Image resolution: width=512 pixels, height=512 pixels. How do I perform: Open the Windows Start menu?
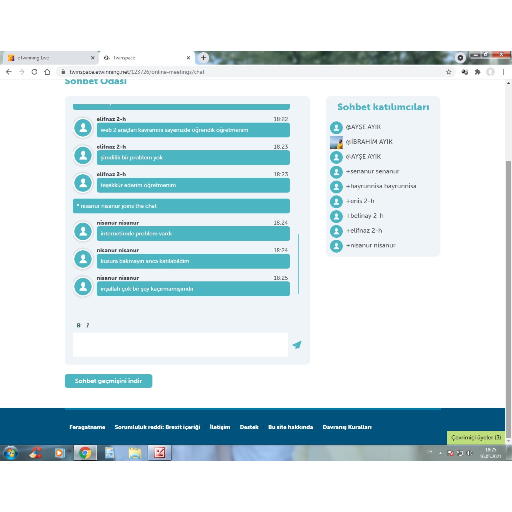click(10, 453)
